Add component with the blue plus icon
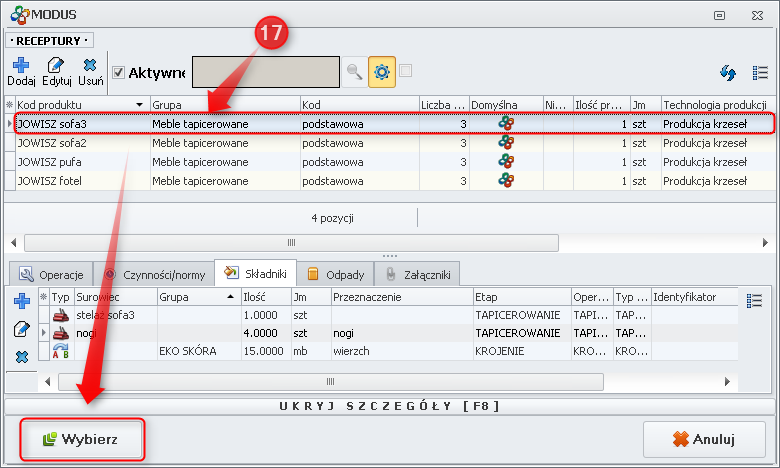Image resolution: width=780 pixels, height=468 pixels. (21, 301)
